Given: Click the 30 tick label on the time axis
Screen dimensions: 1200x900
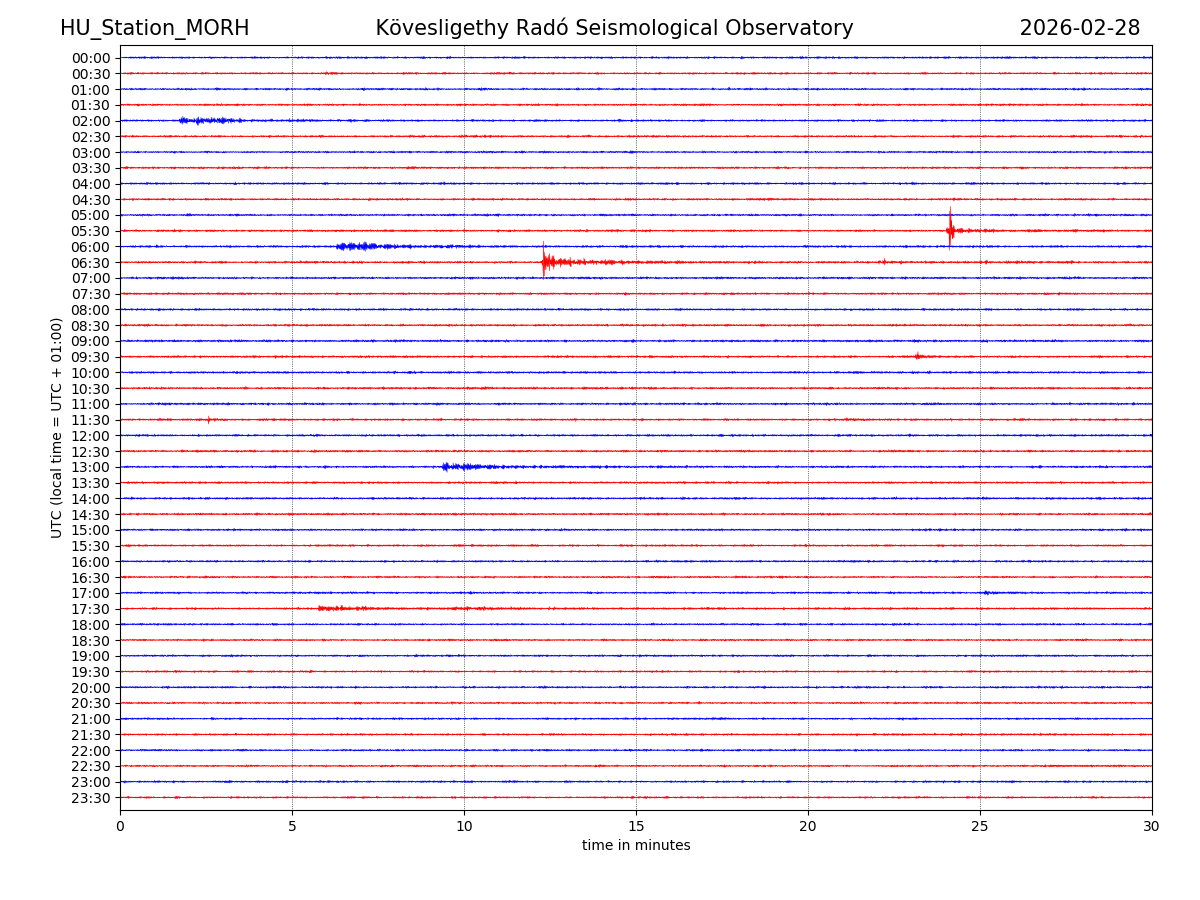Looking at the screenshot, I should tap(1151, 827).
